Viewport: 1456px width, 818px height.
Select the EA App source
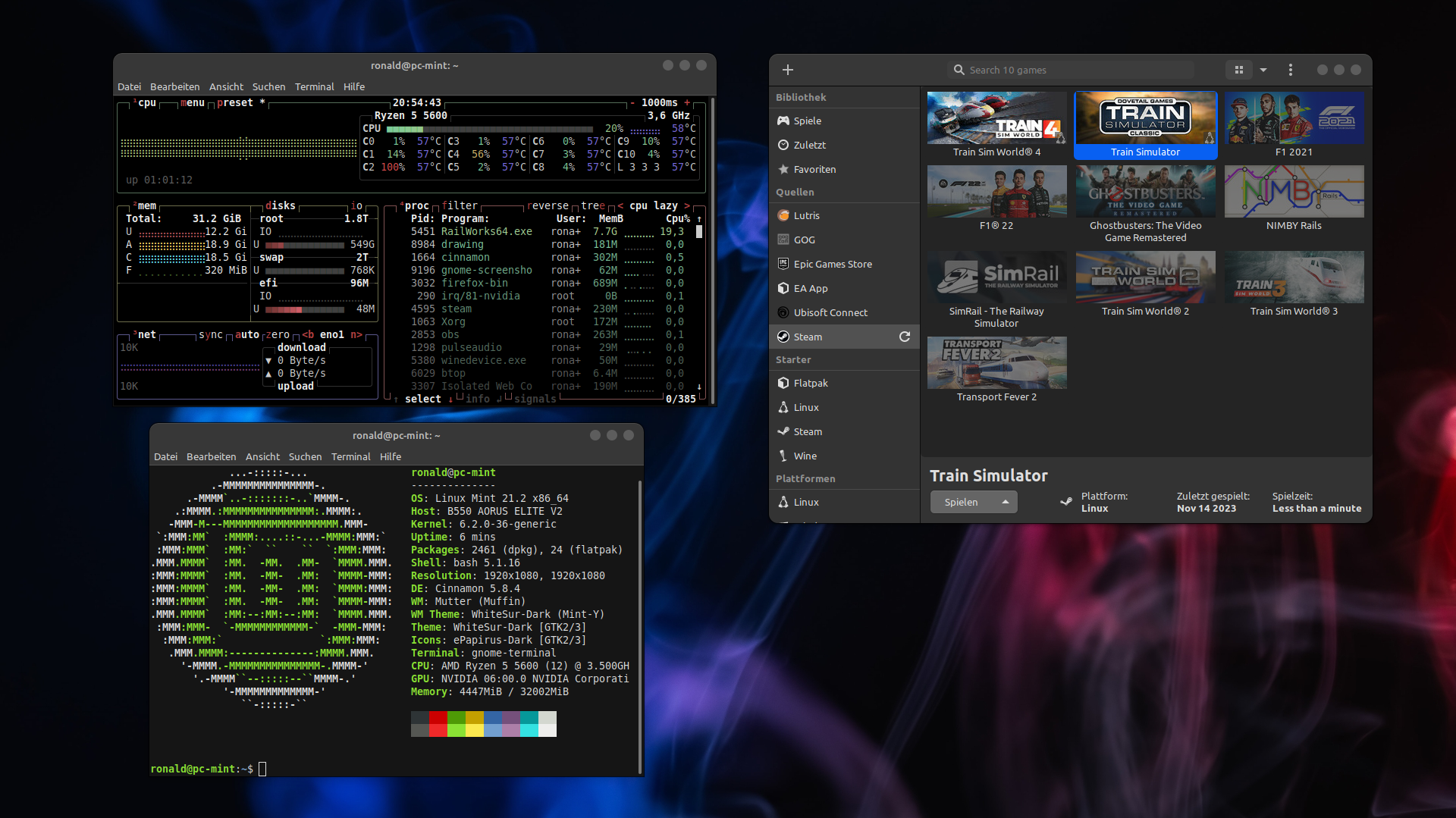pyautogui.click(x=845, y=288)
